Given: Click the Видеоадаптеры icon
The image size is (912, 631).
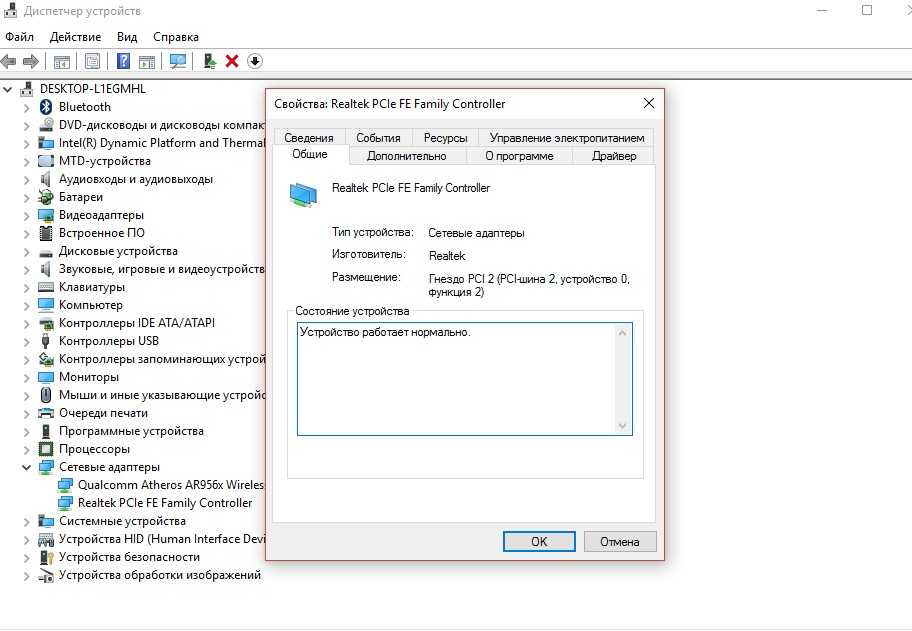Looking at the screenshot, I should tap(46, 215).
